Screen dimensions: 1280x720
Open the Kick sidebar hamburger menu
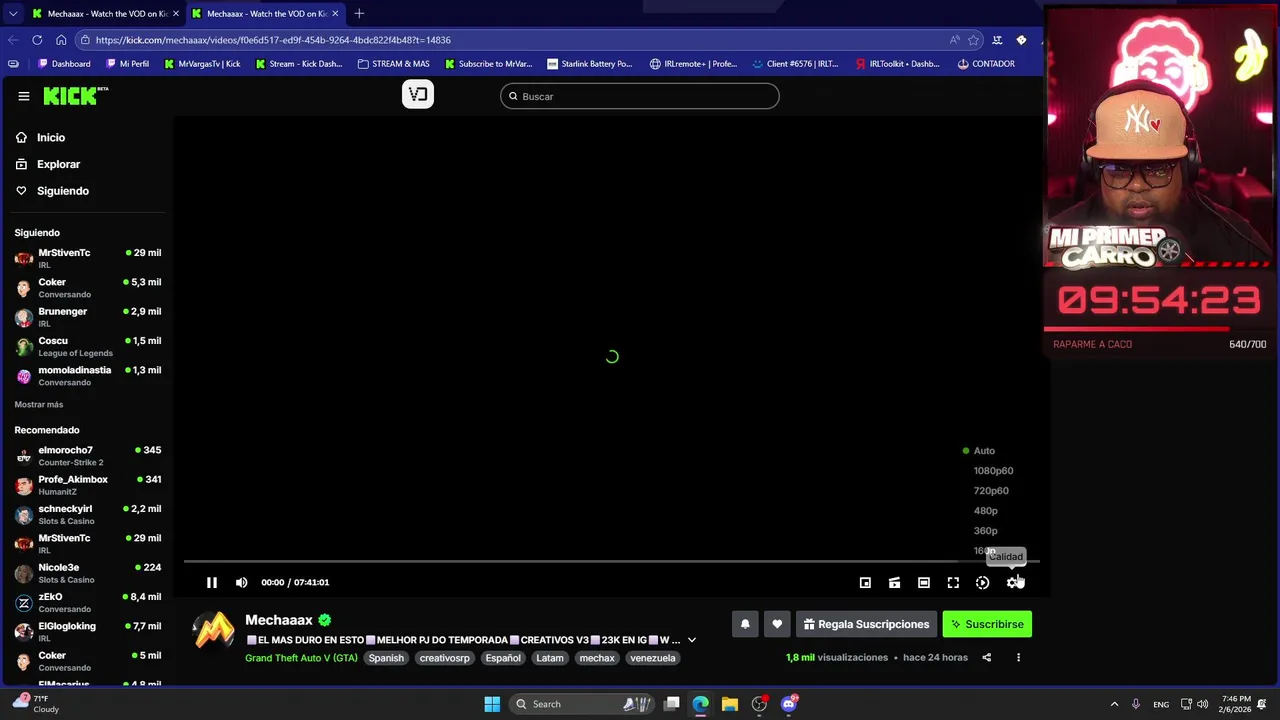(x=23, y=96)
